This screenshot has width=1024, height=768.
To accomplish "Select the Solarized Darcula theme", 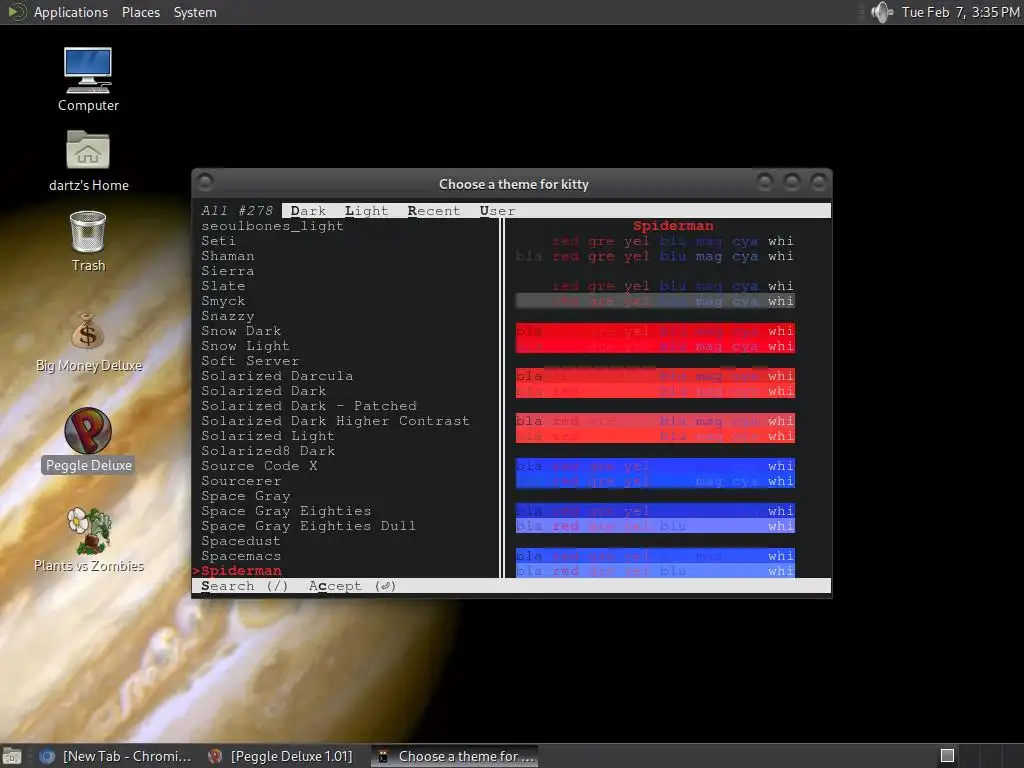I will (277, 376).
